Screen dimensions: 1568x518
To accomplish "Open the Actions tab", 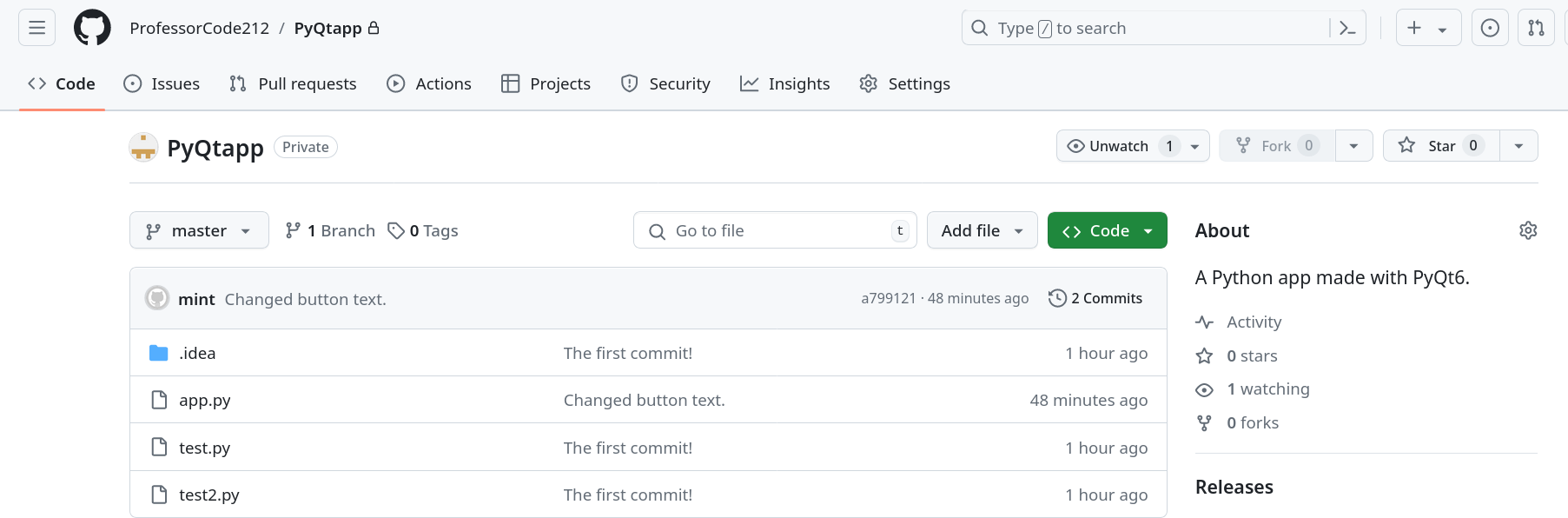I will click(x=429, y=83).
